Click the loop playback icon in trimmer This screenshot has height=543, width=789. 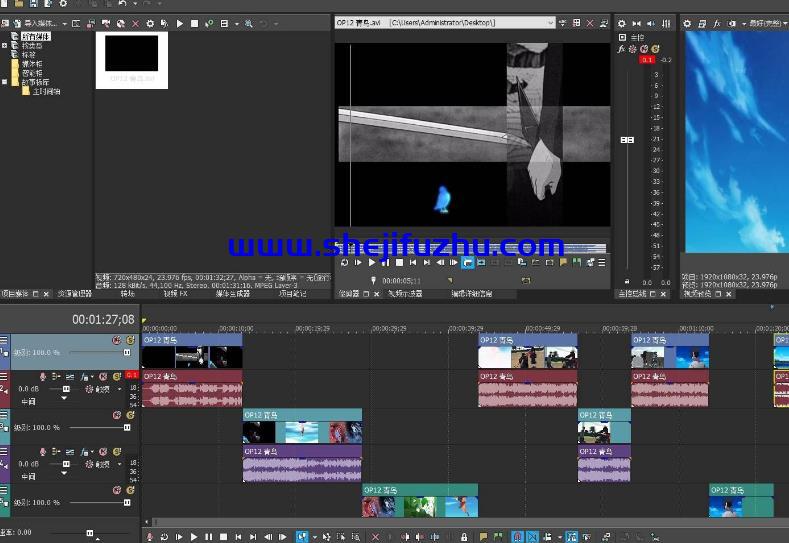(x=345, y=262)
